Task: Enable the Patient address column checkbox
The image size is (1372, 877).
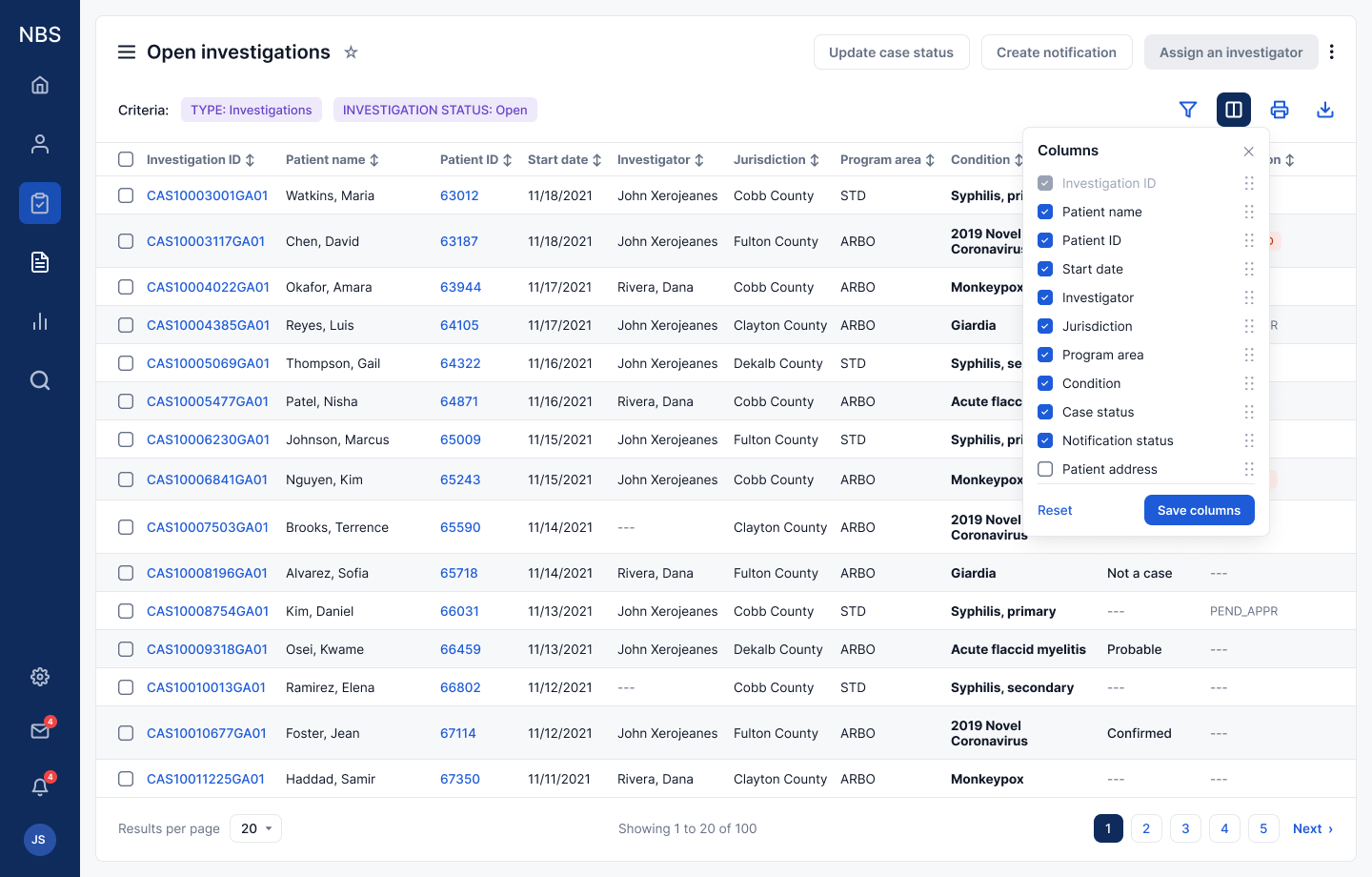Action: click(x=1045, y=469)
